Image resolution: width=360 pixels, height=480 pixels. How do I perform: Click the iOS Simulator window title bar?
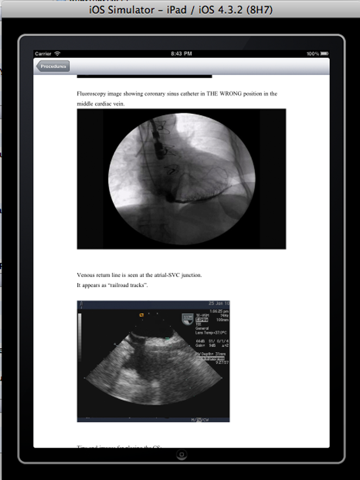pyautogui.click(x=181, y=10)
